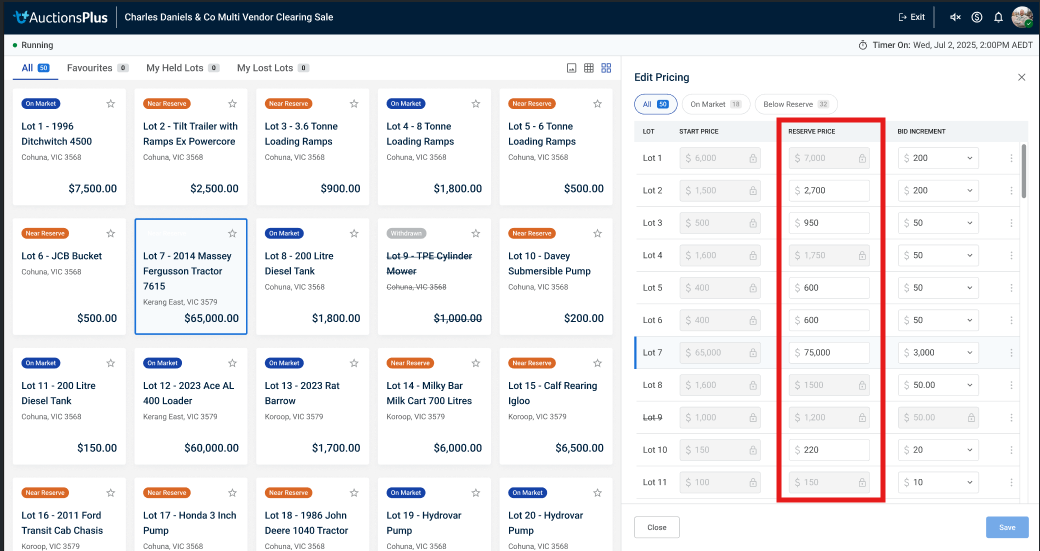Switch to the single image view icon

(x=572, y=68)
